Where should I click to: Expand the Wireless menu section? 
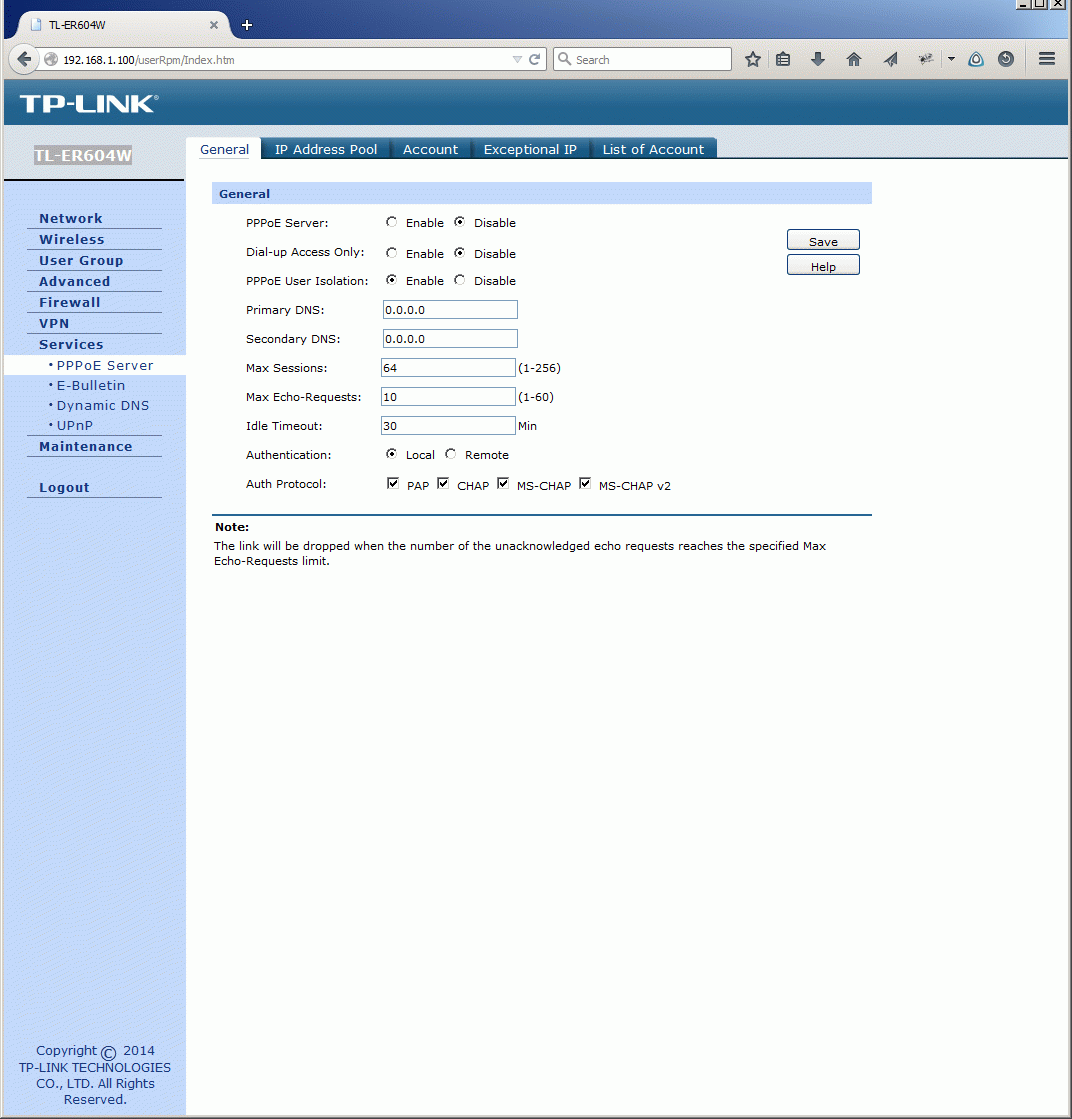pos(71,239)
